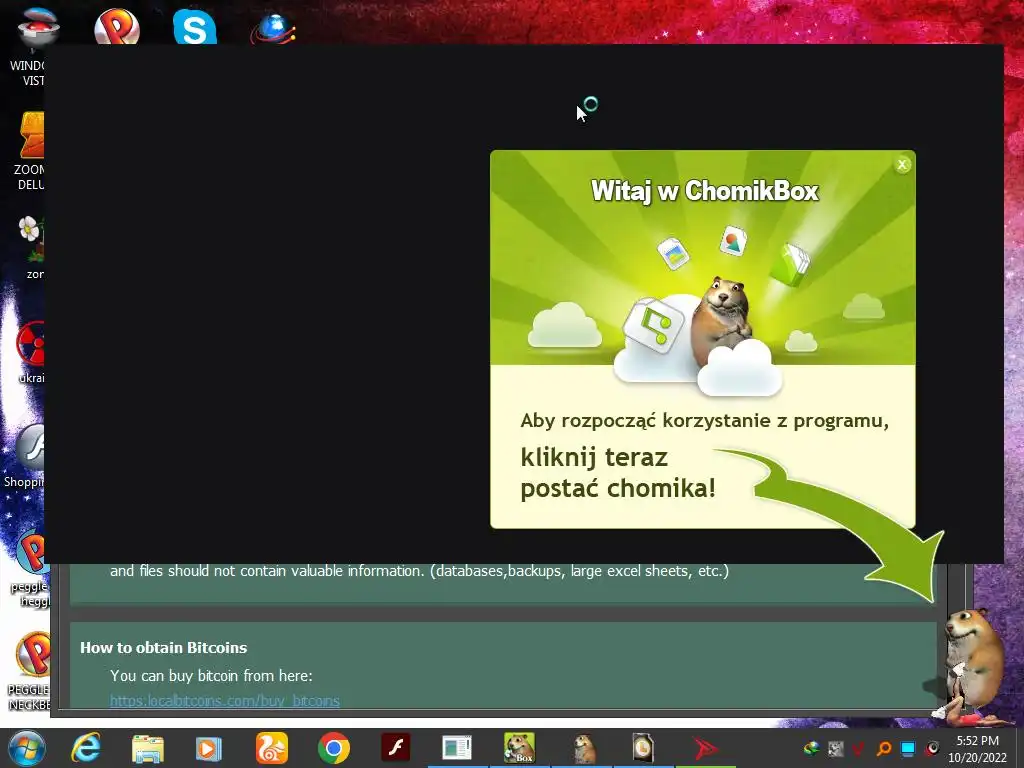The image size is (1024, 768).
Task: Close the Witaj w ChomikBox welcome popup
Action: click(x=902, y=165)
